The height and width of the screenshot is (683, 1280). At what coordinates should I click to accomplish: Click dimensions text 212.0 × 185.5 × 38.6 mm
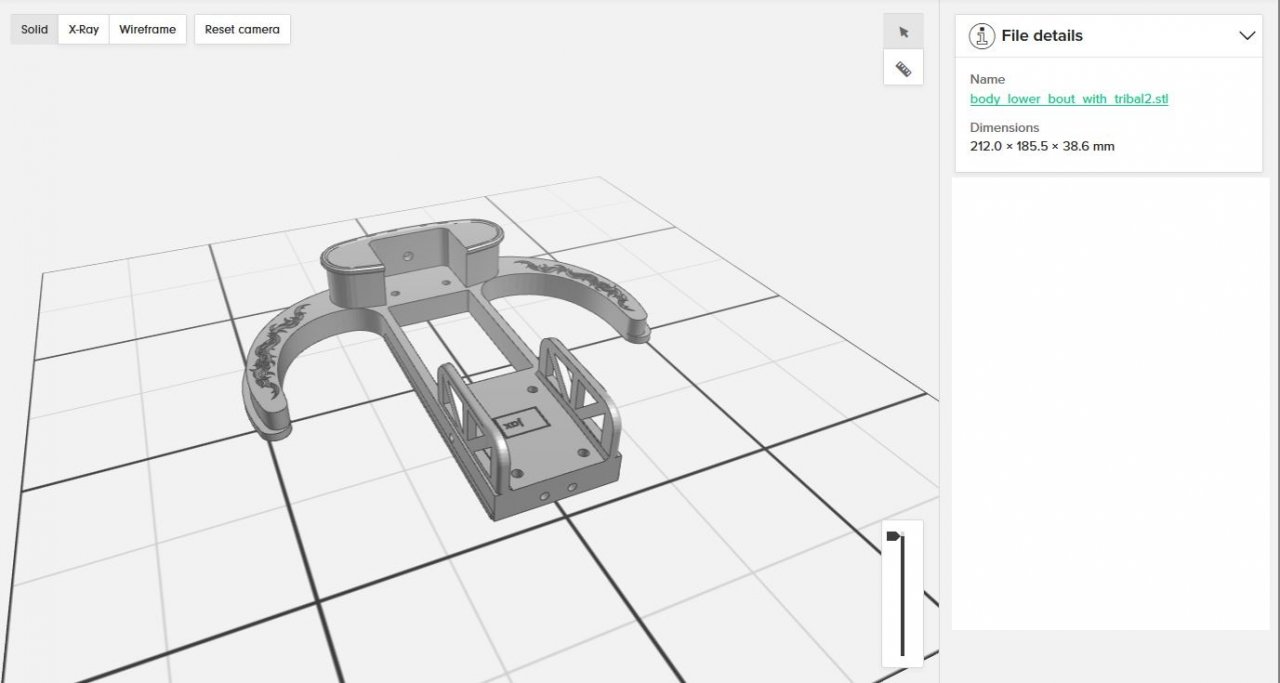[x=1042, y=146]
